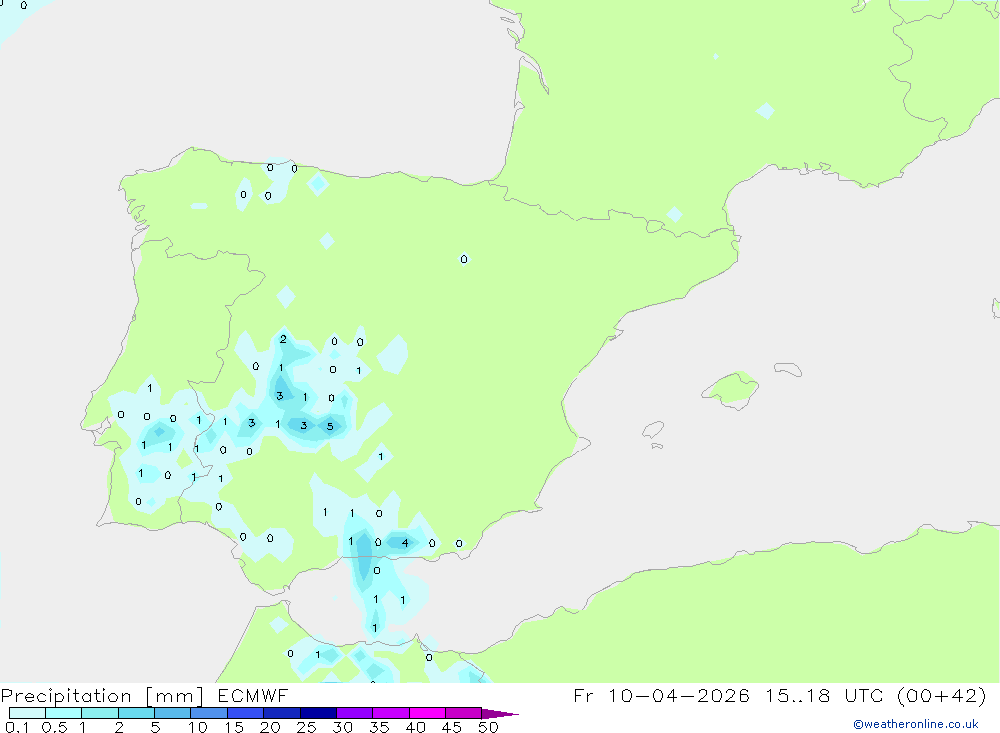Pick the 10–15 mm legend color swatch

click(x=209, y=713)
